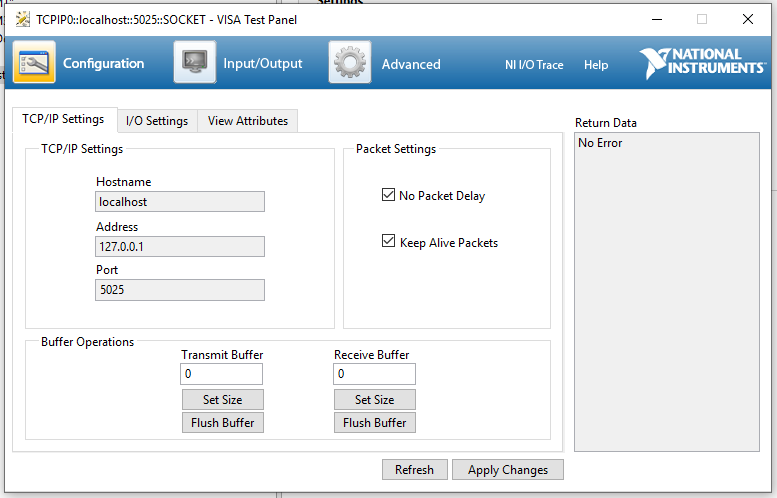Click the Advanced gear icon
The width and height of the screenshot is (777, 498).
(350, 63)
